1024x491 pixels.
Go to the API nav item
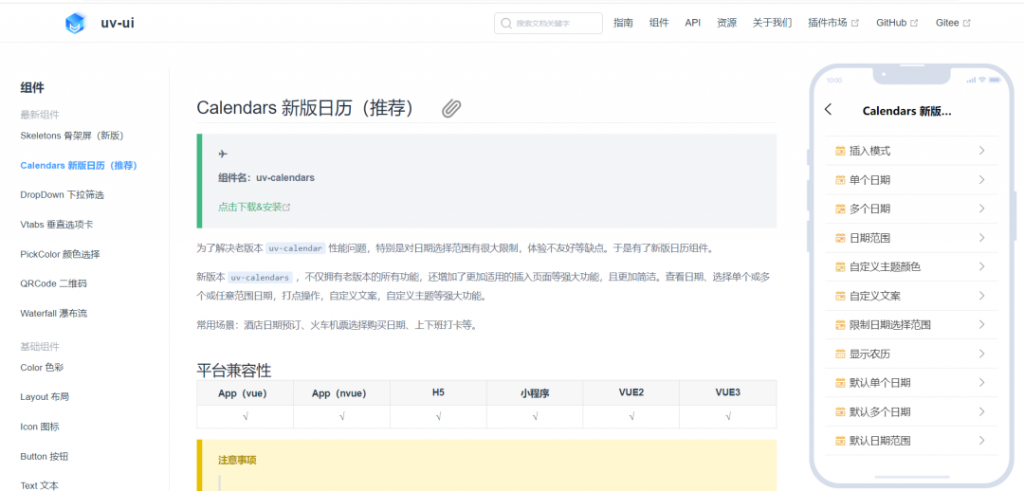(693, 23)
